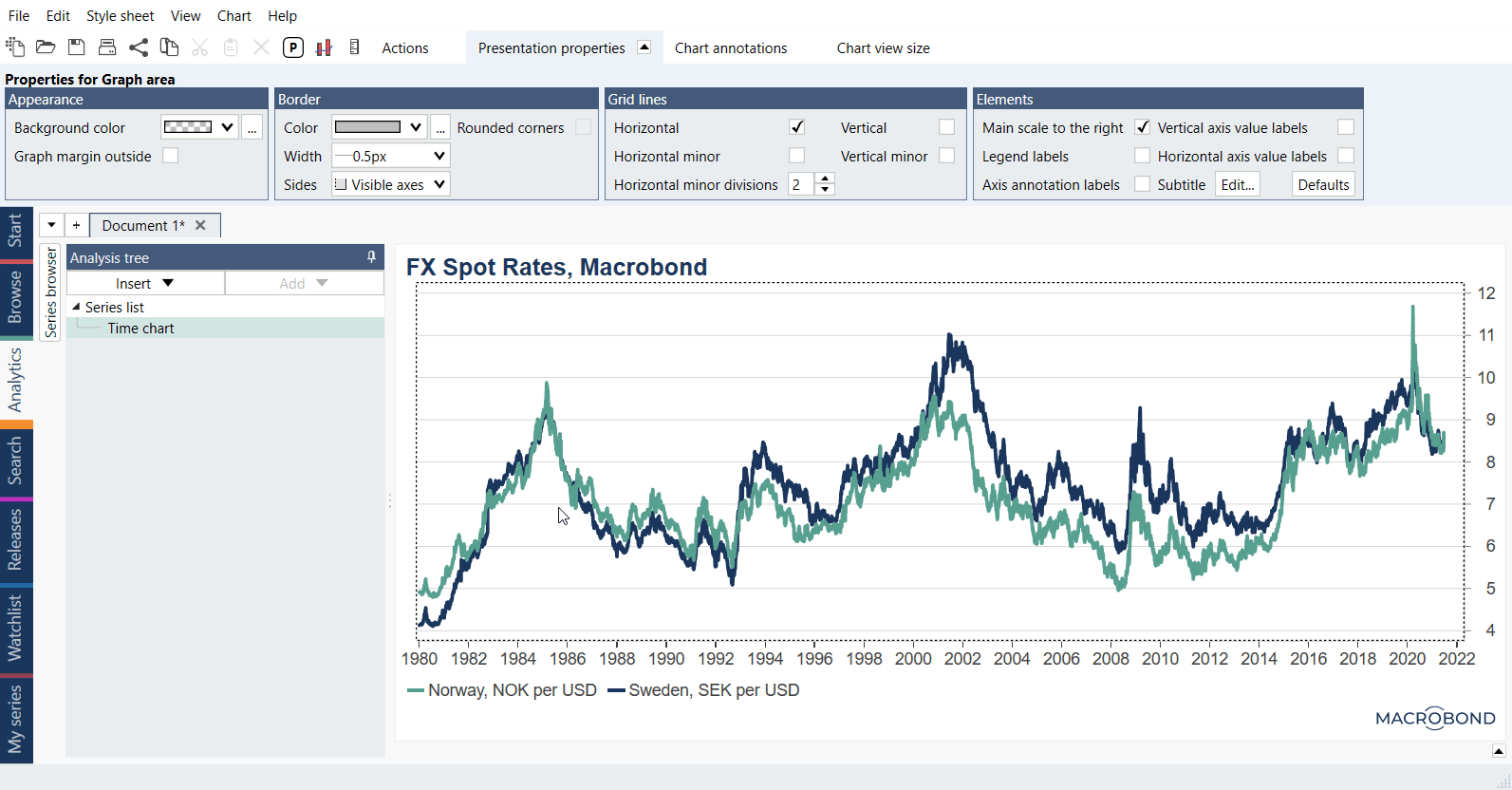The height and width of the screenshot is (790, 1512).
Task: Open the File menu
Action: coord(19,16)
